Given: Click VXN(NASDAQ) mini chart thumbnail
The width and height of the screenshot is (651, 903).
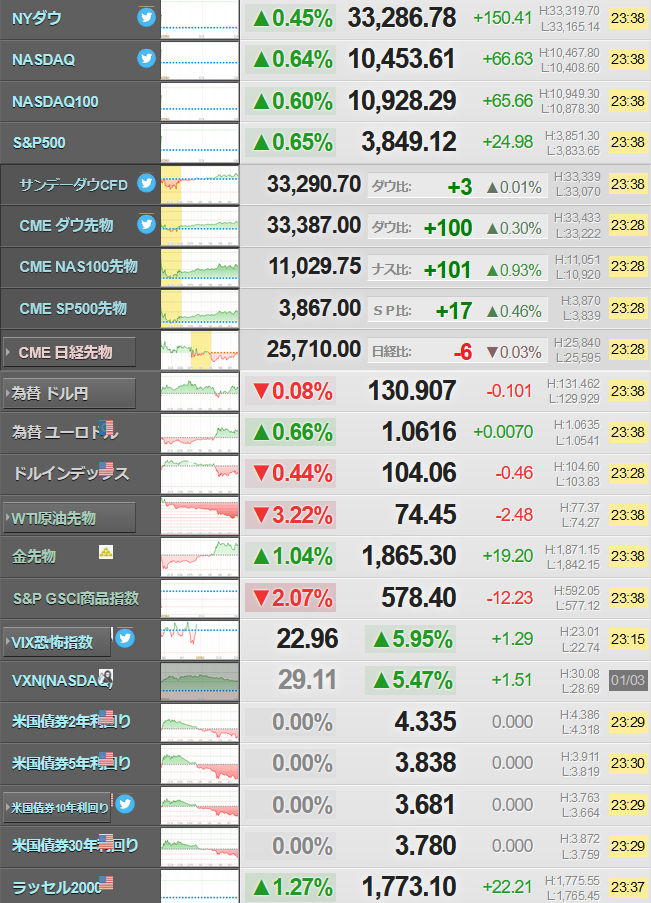Looking at the screenshot, I should [199, 681].
